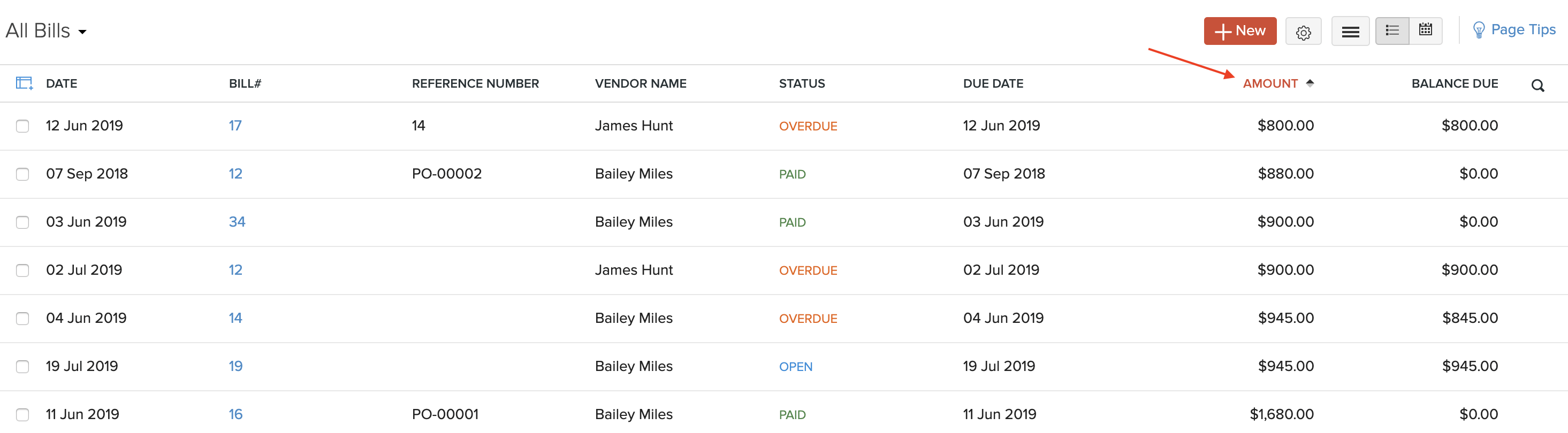Open the settings gear icon
Image resolution: width=1568 pixels, height=433 pixels.
coord(1304,30)
